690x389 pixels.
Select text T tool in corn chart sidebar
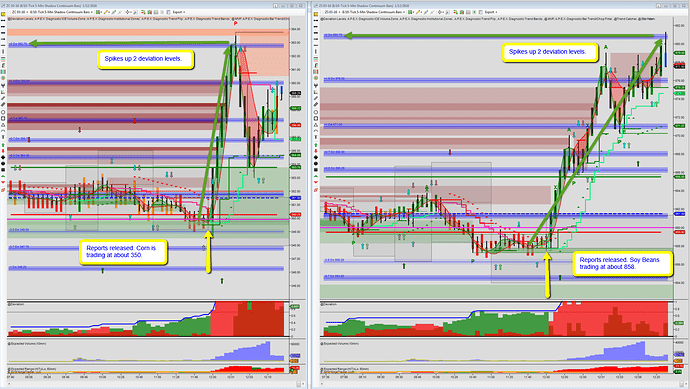click(x=3, y=138)
